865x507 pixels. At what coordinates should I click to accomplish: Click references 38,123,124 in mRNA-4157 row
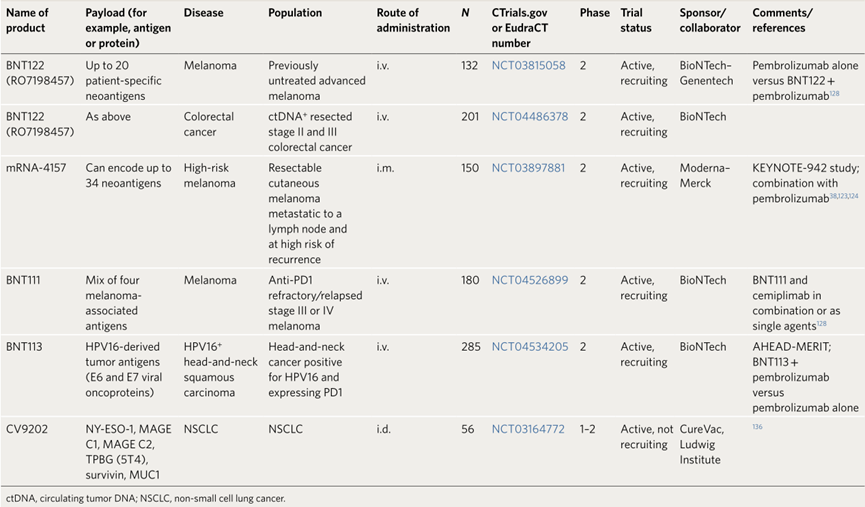click(x=844, y=196)
